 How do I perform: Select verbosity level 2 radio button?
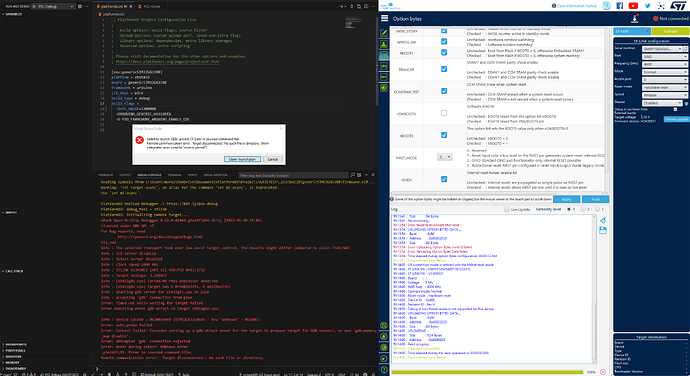[584, 210]
